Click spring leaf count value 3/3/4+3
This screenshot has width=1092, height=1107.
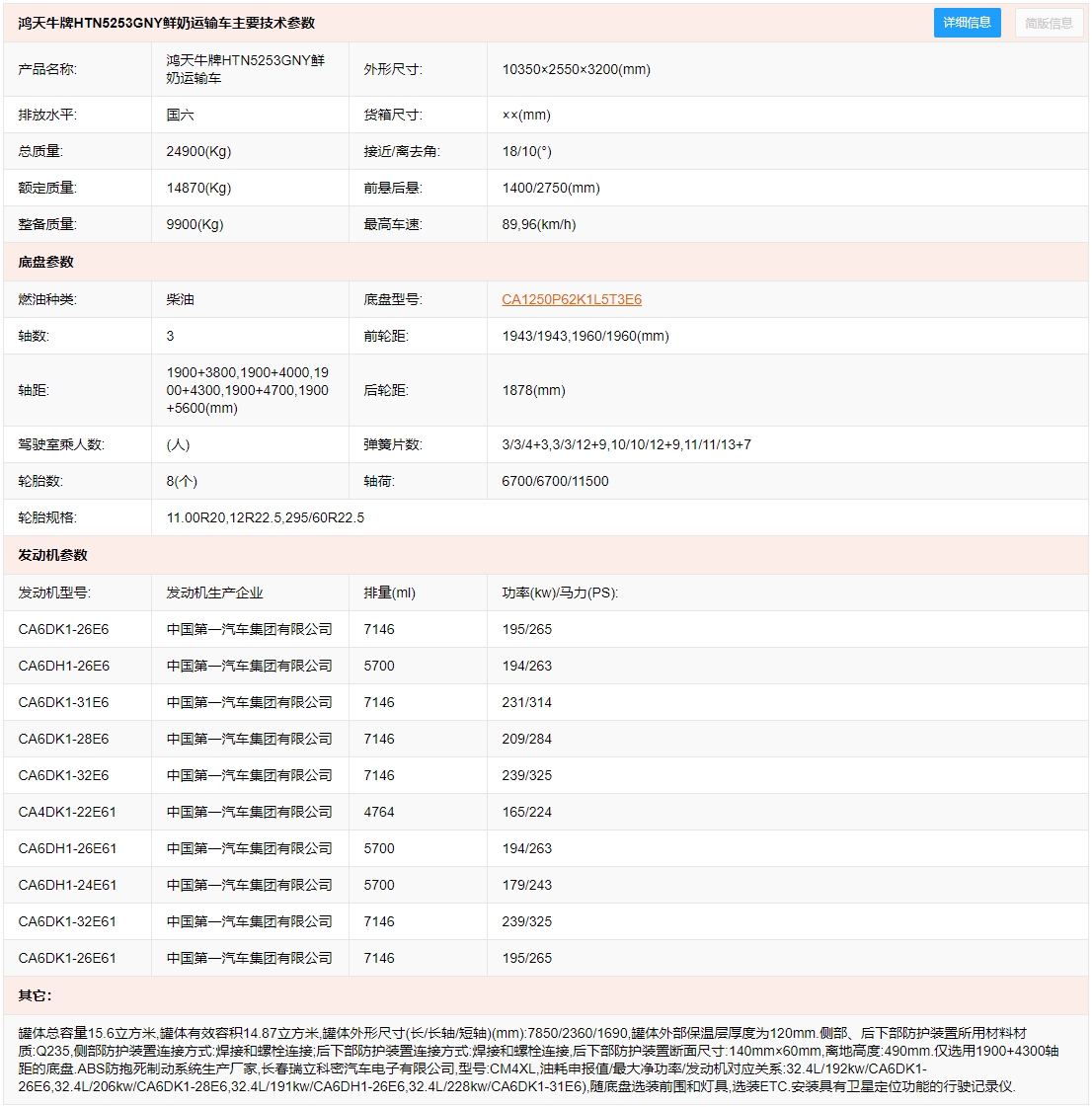[626, 444]
